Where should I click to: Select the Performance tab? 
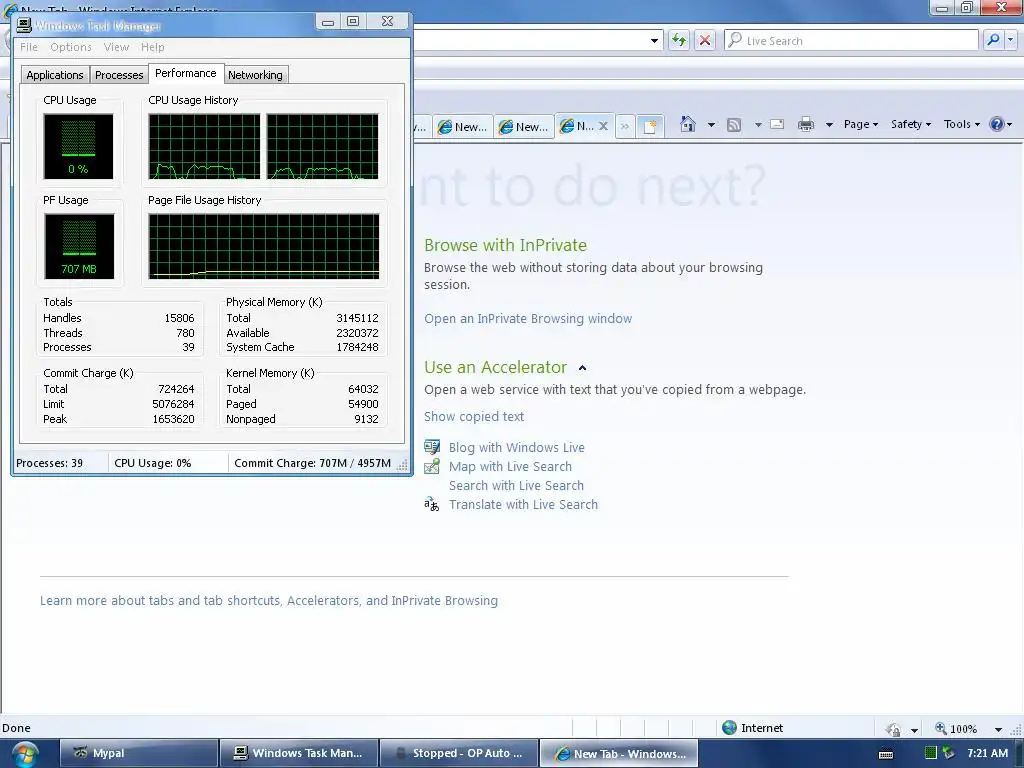pyautogui.click(x=185, y=73)
